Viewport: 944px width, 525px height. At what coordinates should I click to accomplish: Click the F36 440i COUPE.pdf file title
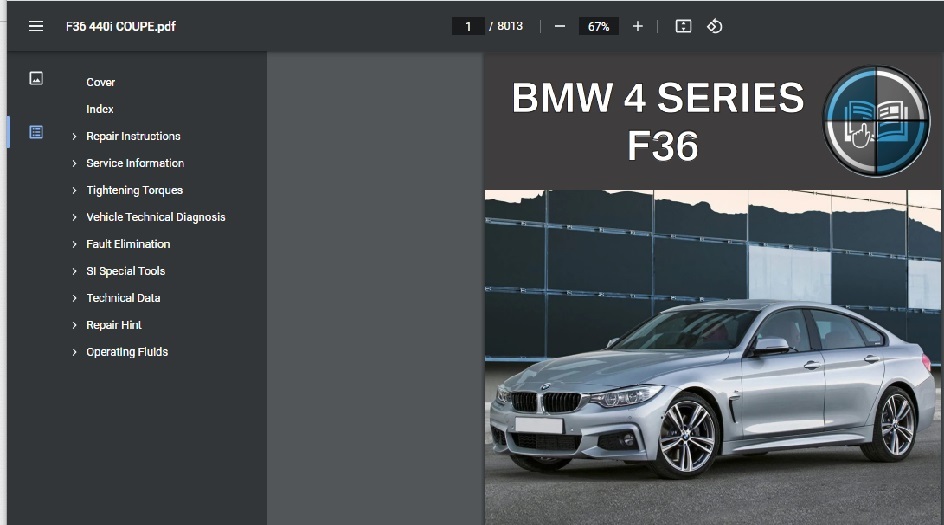coord(121,26)
